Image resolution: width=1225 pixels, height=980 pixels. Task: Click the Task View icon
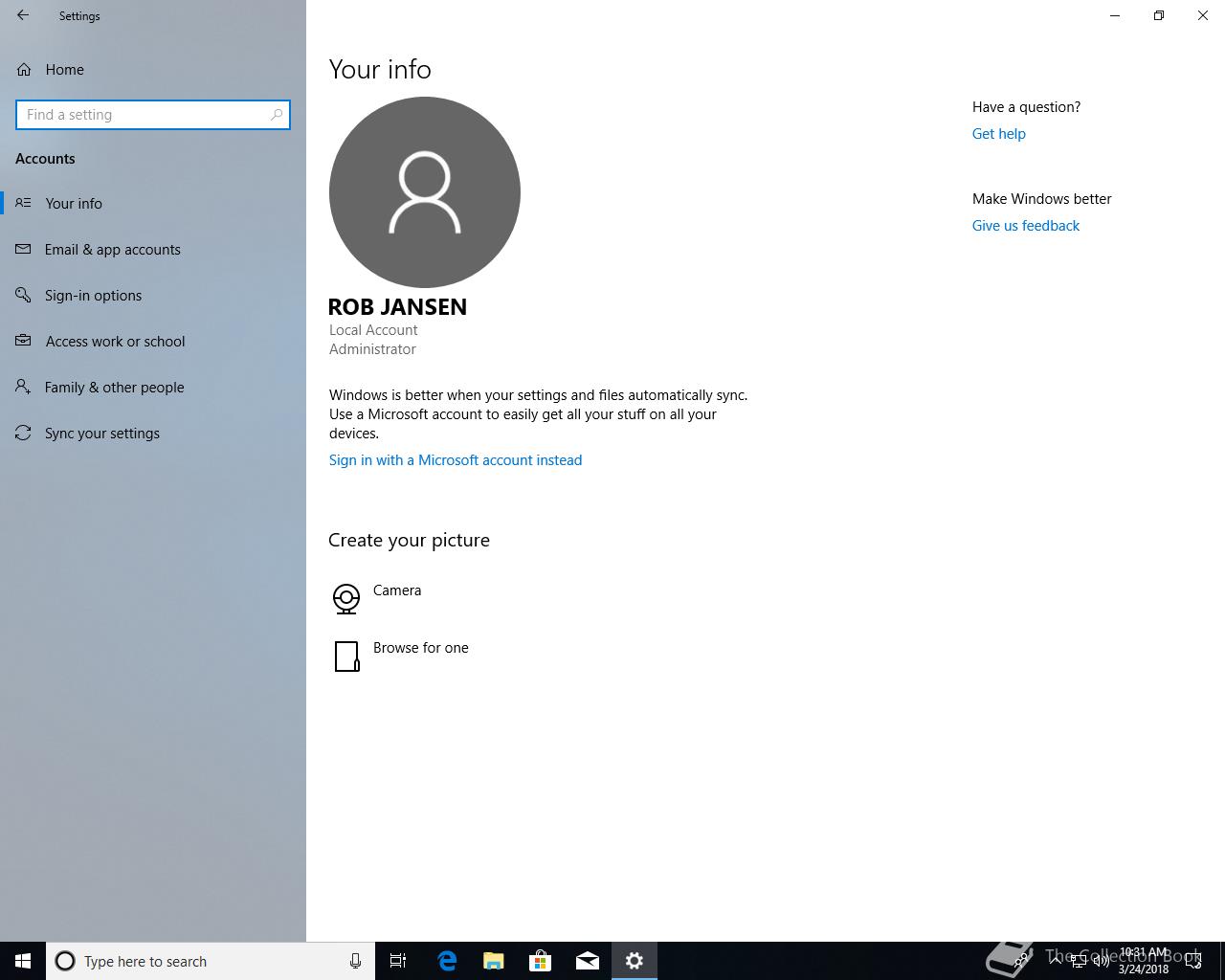coord(398,961)
